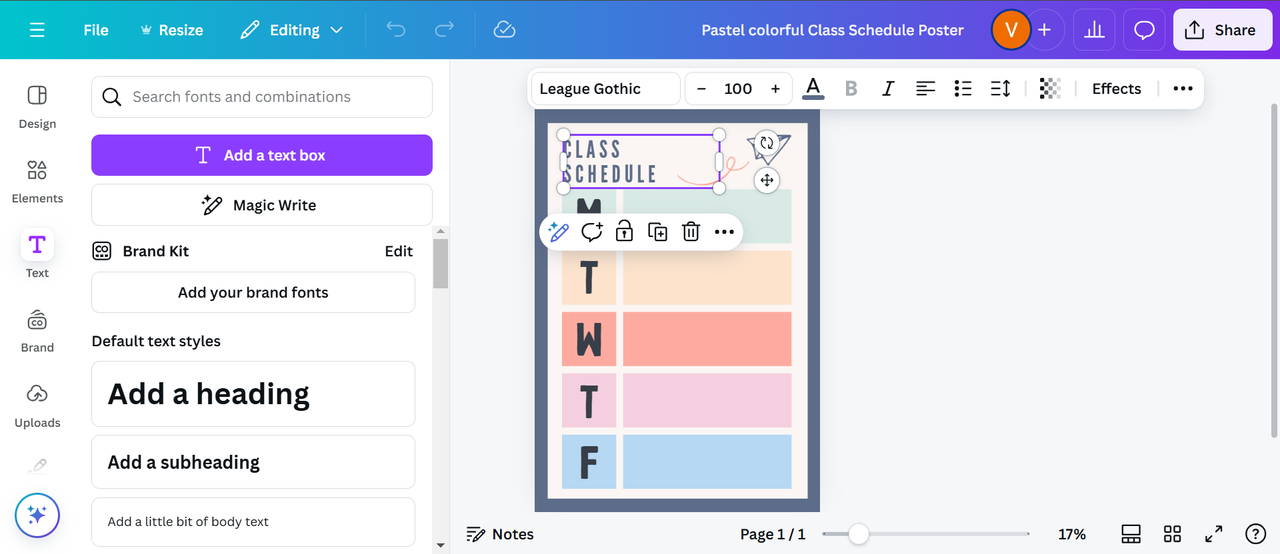Open the Design sidebar tab

(37, 107)
